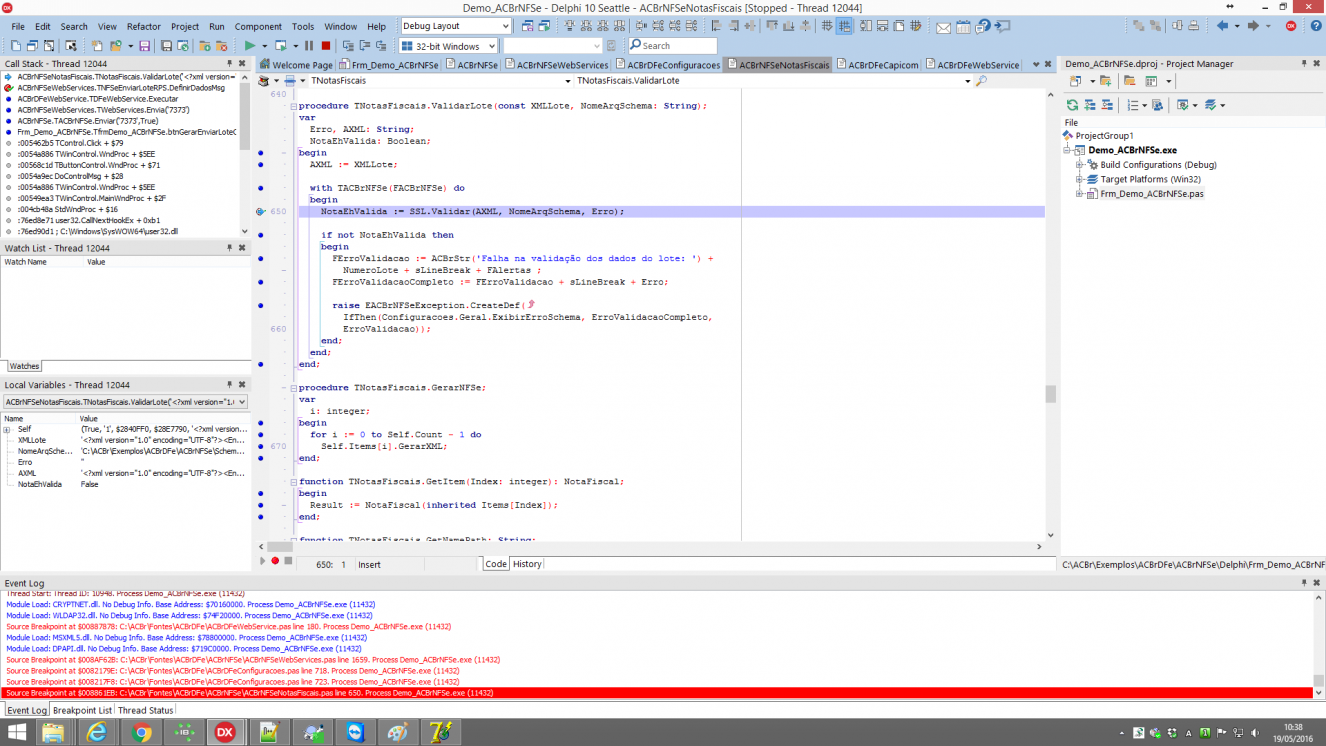The width and height of the screenshot is (1326, 746).
Task: Click the Run Without Debugging icon
Action: pyautogui.click(x=281, y=46)
